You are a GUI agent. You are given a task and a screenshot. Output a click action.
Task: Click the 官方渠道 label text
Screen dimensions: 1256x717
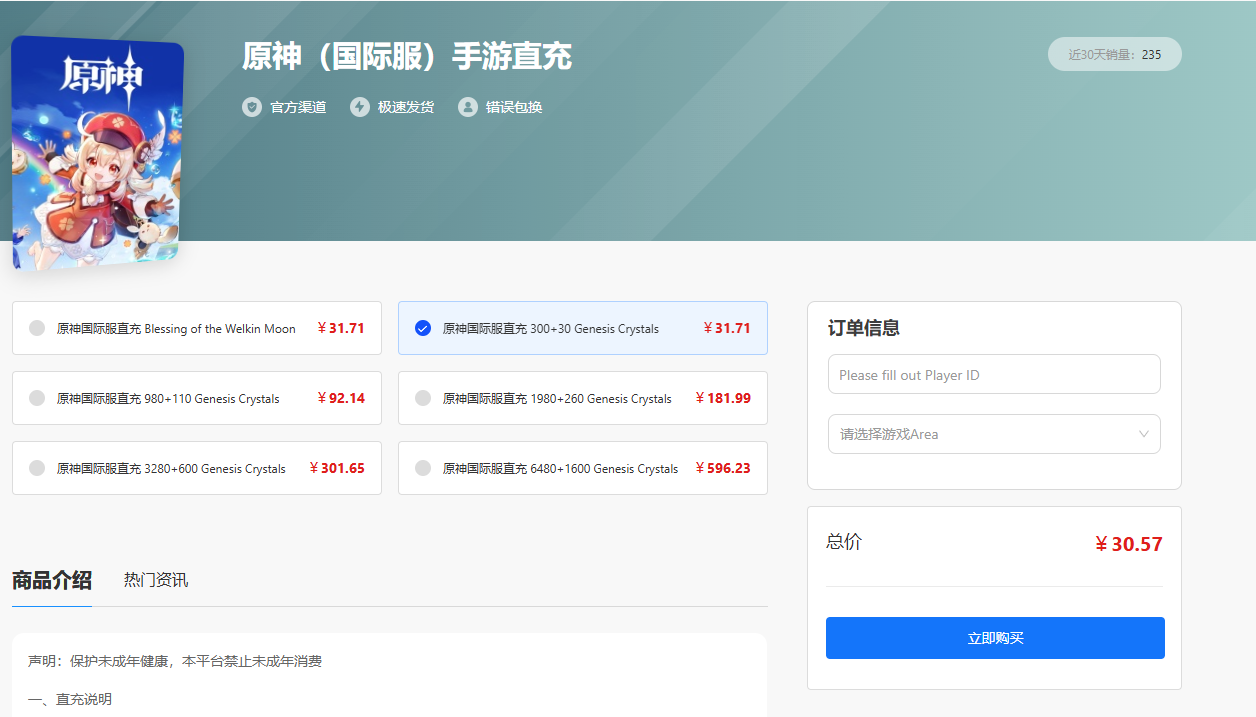coord(298,107)
